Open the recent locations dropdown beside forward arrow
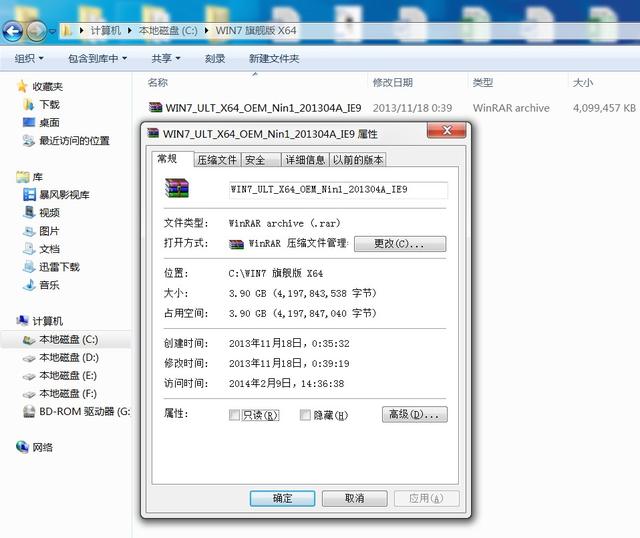This screenshot has height=538, width=640. click(52, 31)
